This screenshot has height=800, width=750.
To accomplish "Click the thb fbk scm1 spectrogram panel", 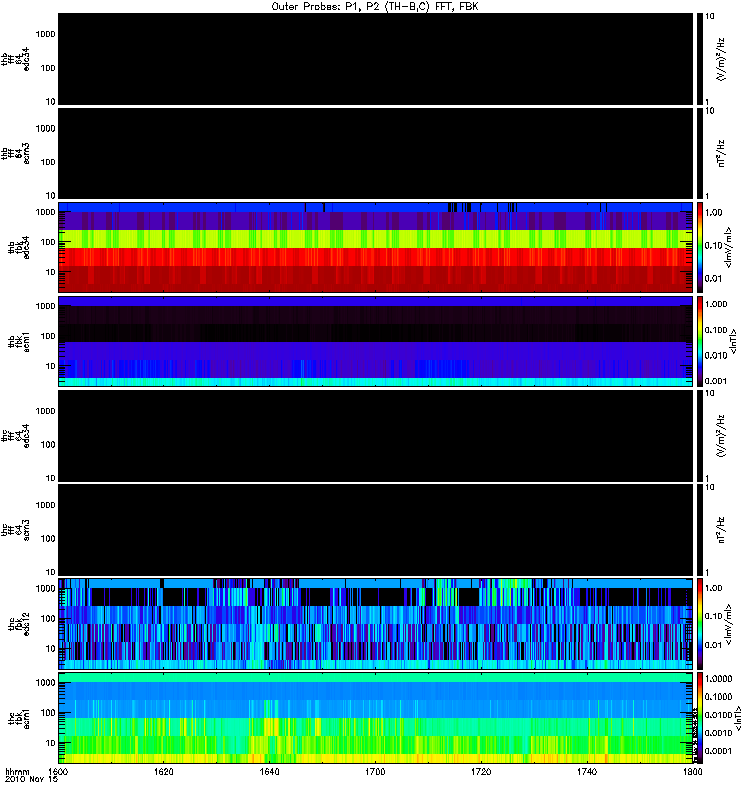I will [375, 341].
